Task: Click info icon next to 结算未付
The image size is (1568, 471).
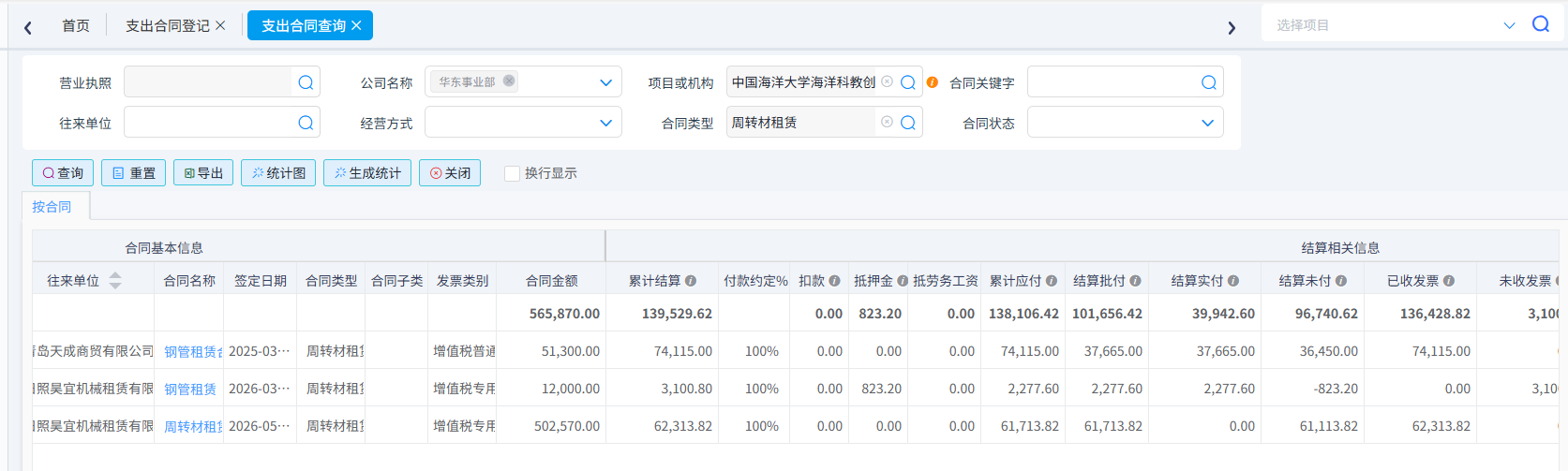Action: (1341, 280)
